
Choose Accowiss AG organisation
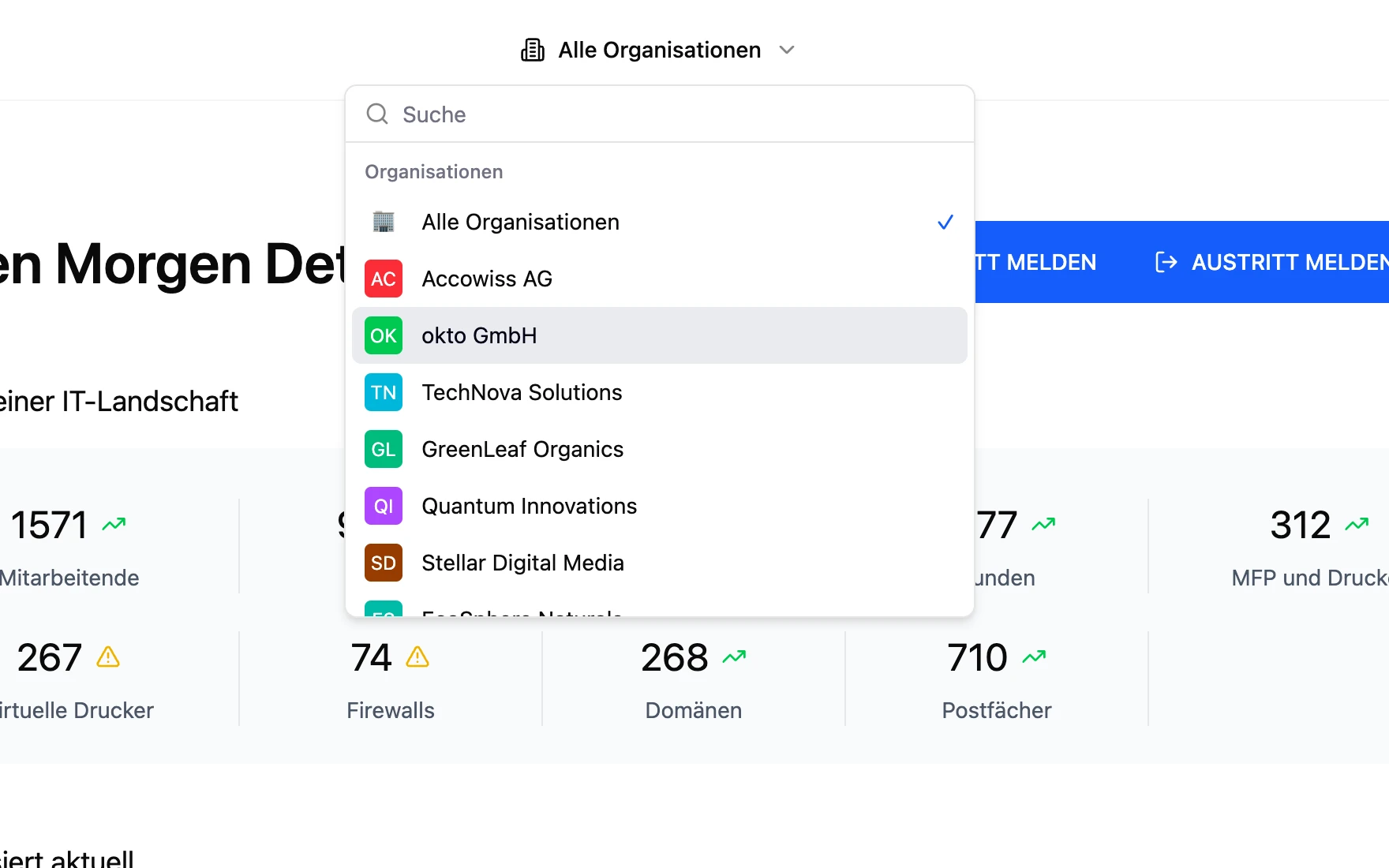[x=660, y=279]
